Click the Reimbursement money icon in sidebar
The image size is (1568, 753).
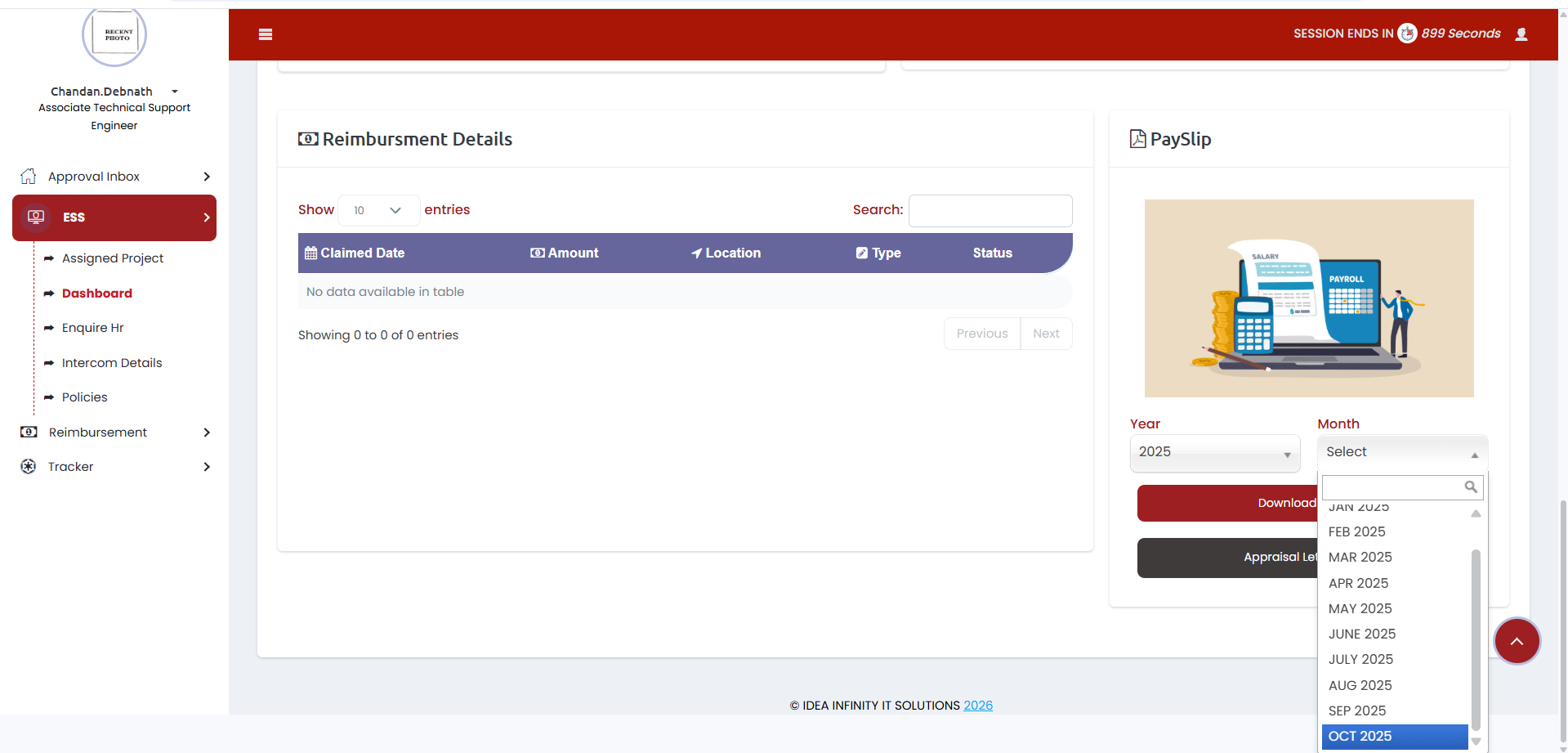[29, 433]
